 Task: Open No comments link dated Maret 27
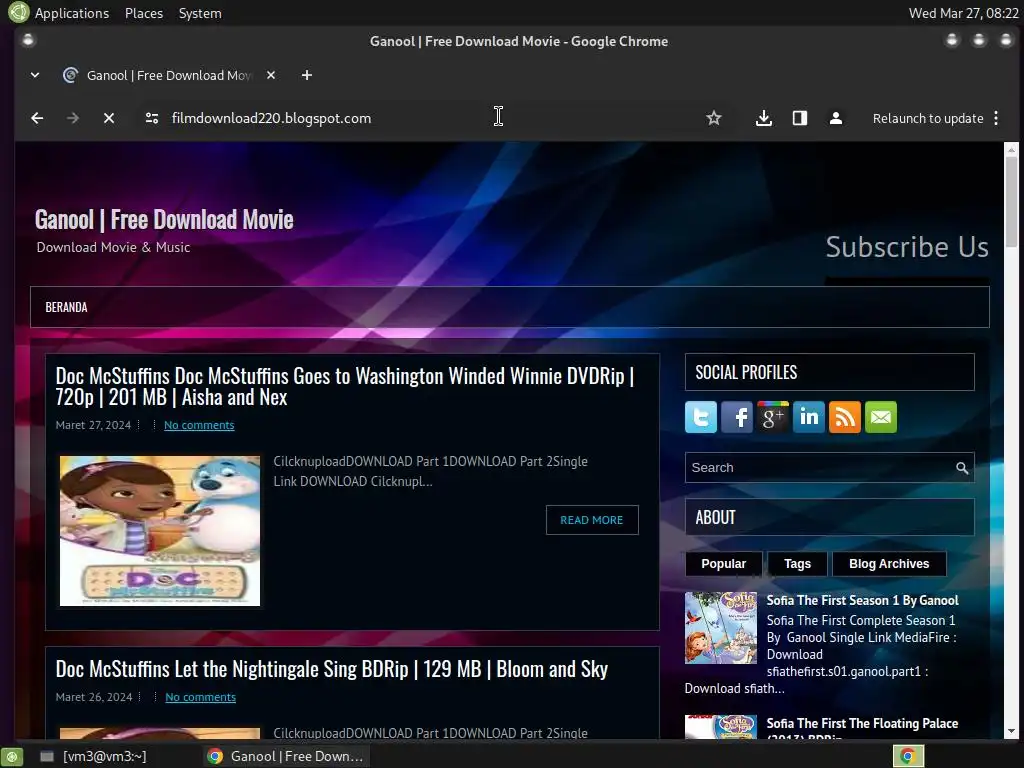click(x=199, y=425)
